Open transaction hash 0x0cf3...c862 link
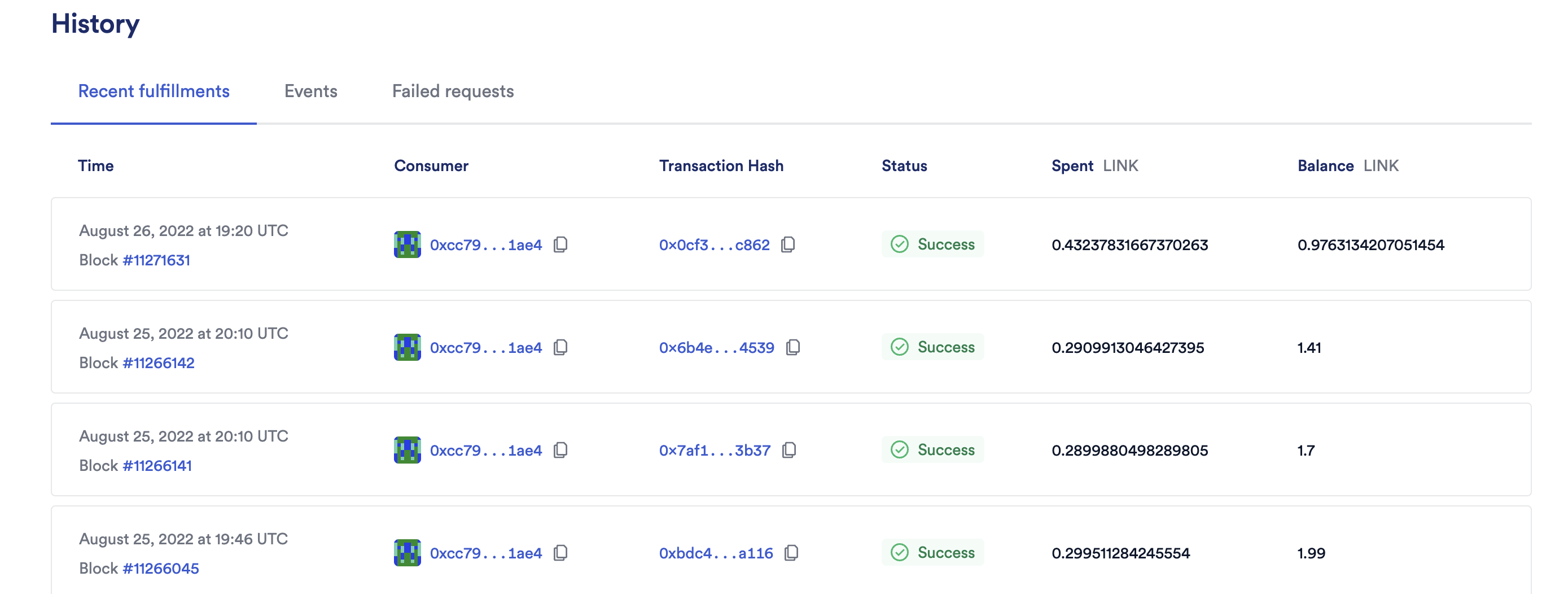1568x594 pixels. (713, 244)
